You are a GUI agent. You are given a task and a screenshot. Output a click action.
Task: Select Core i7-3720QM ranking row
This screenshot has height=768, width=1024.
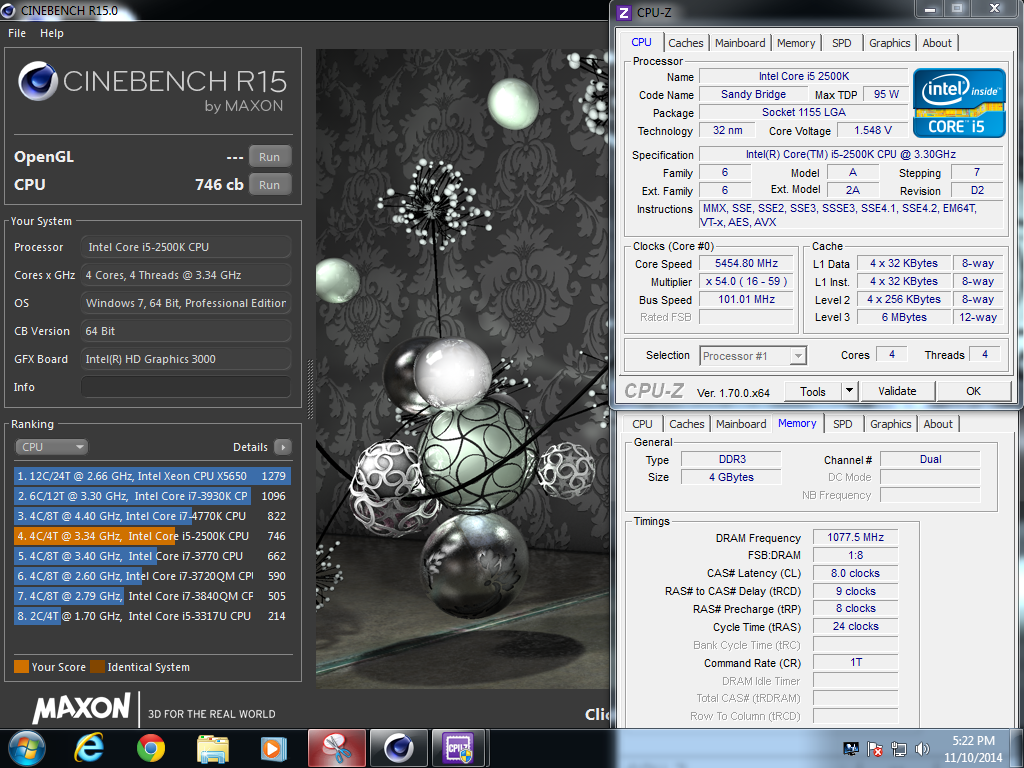152,577
